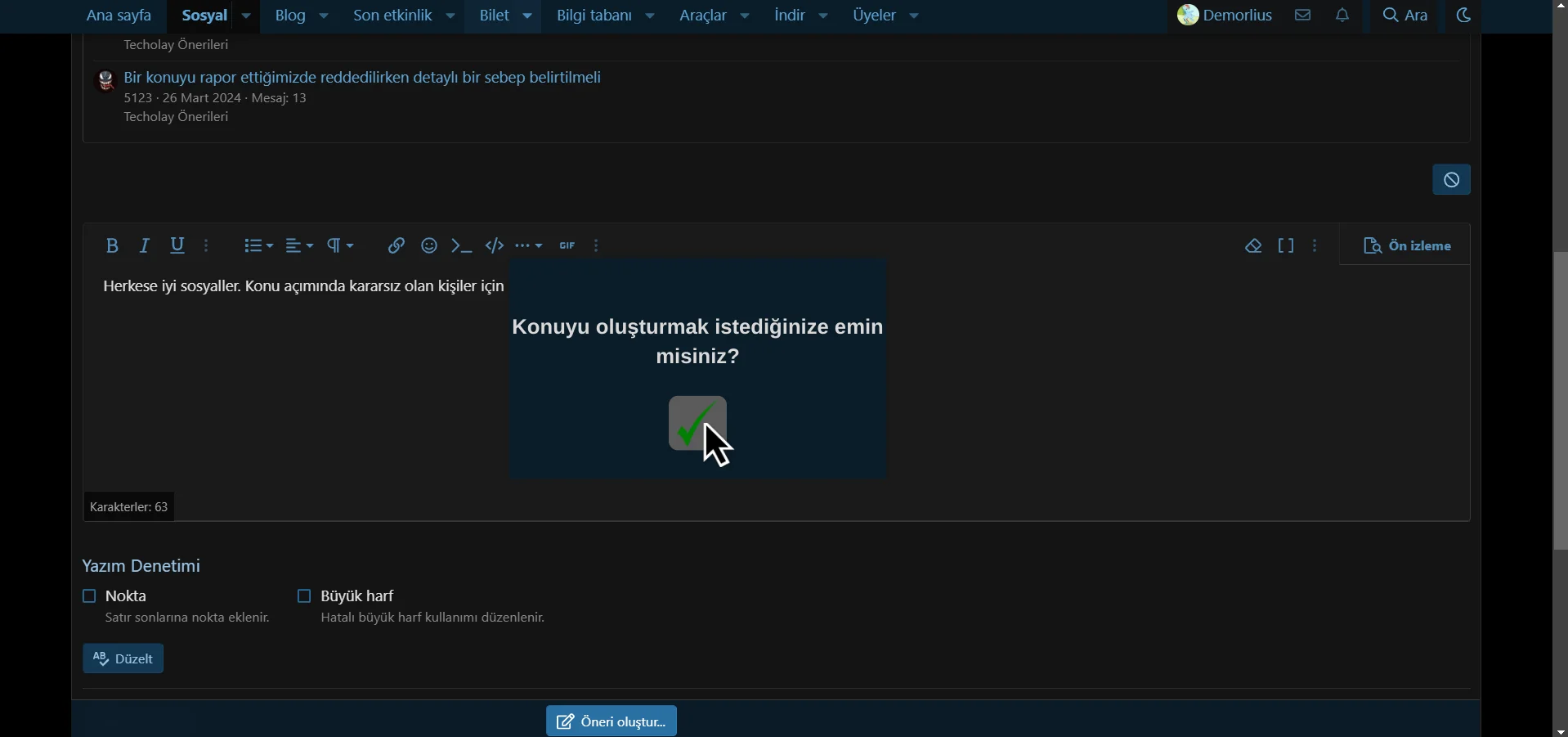Viewport: 1568px width, 737px height.
Task: Toggle bold formatting in the editor
Action: click(112, 246)
